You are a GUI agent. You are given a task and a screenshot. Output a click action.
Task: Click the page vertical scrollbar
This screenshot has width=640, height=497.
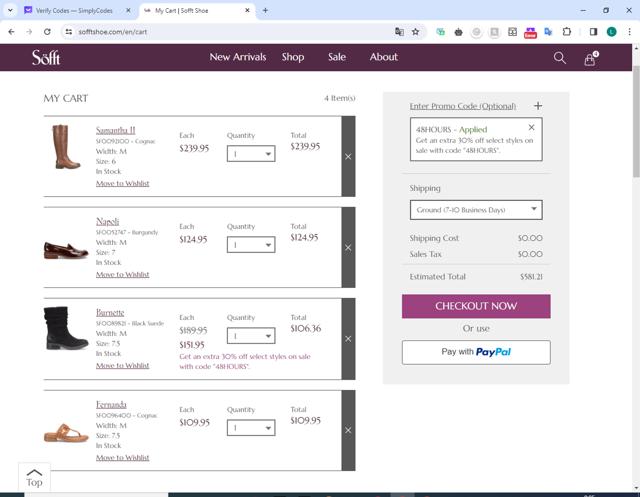(x=636, y=122)
